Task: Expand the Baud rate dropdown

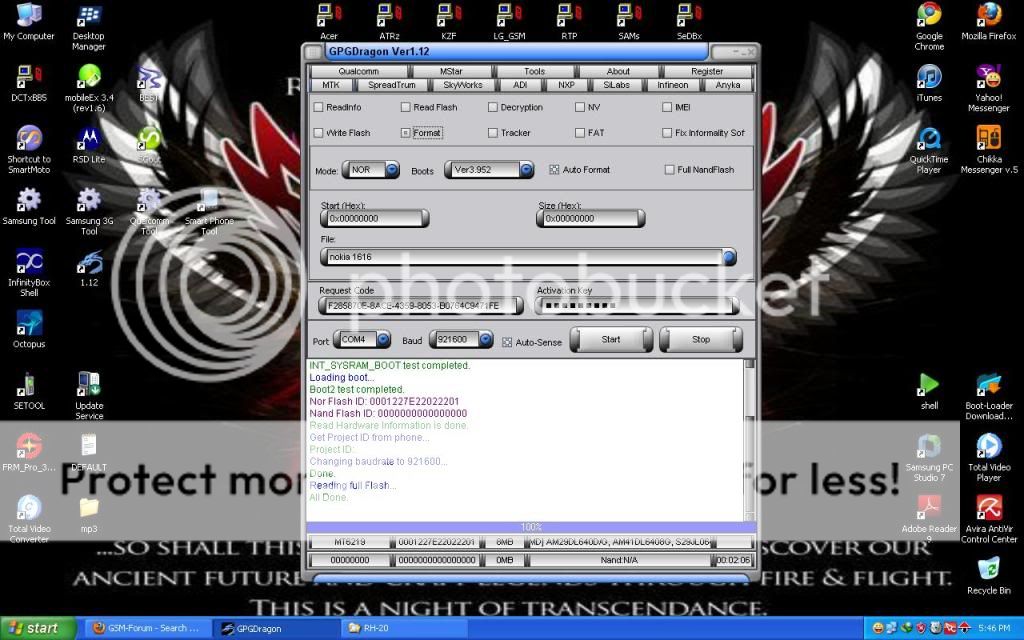Action: 486,340
